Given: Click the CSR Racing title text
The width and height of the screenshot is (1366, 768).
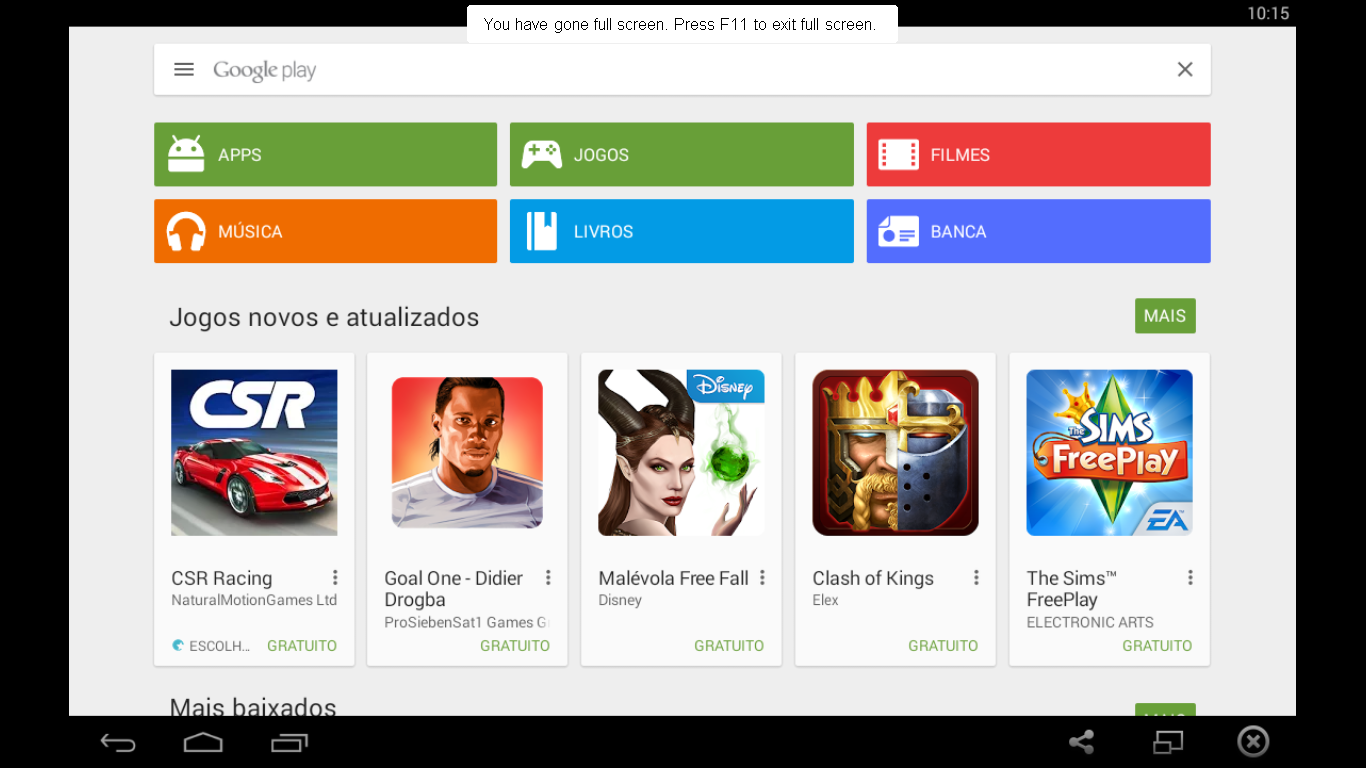Looking at the screenshot, I should 221,578.
